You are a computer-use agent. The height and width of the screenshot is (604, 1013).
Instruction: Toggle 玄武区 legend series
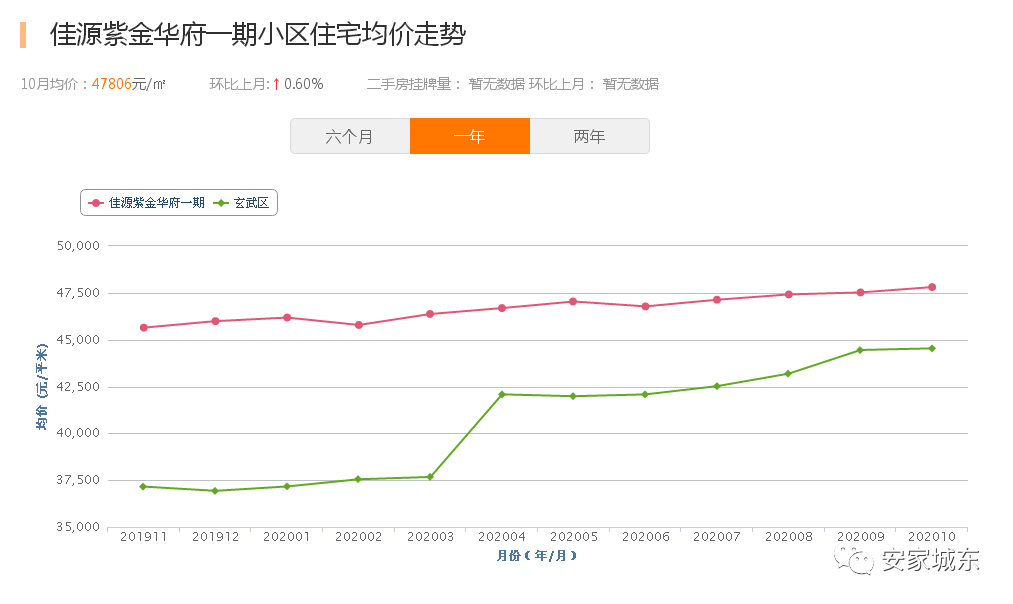coord(241,203)
